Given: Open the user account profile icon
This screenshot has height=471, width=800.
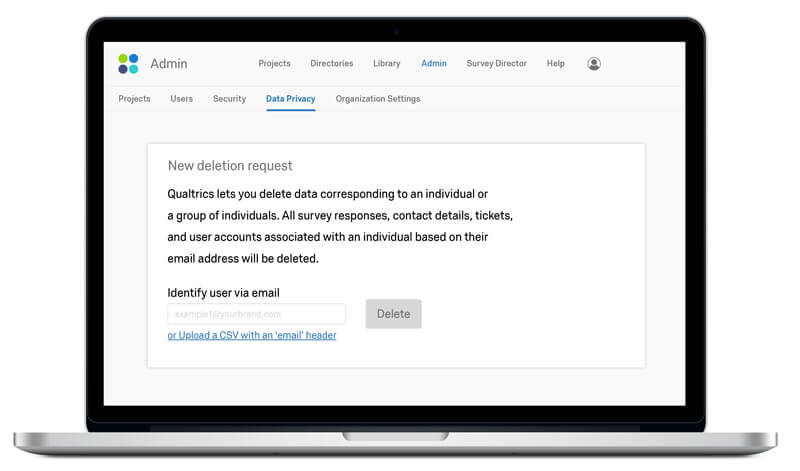Looking at the screenshot, I should click(x=593, y=64).
